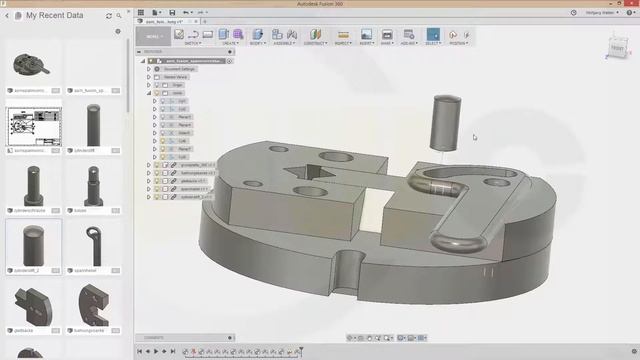
Task: Click the ViewCube front face
Action: tap(617, 48)
